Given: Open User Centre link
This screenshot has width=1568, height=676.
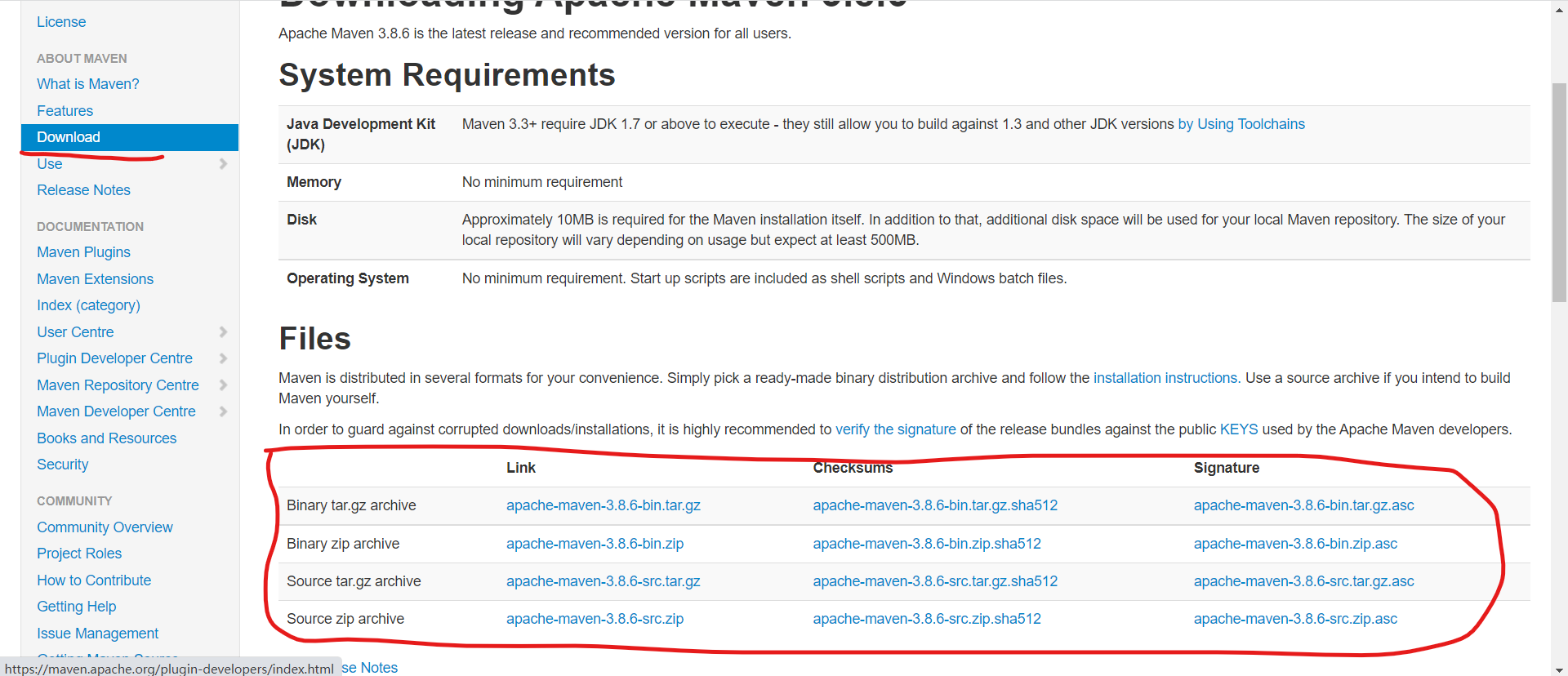Looking at the screenshot, I should (x=75, y=332).
